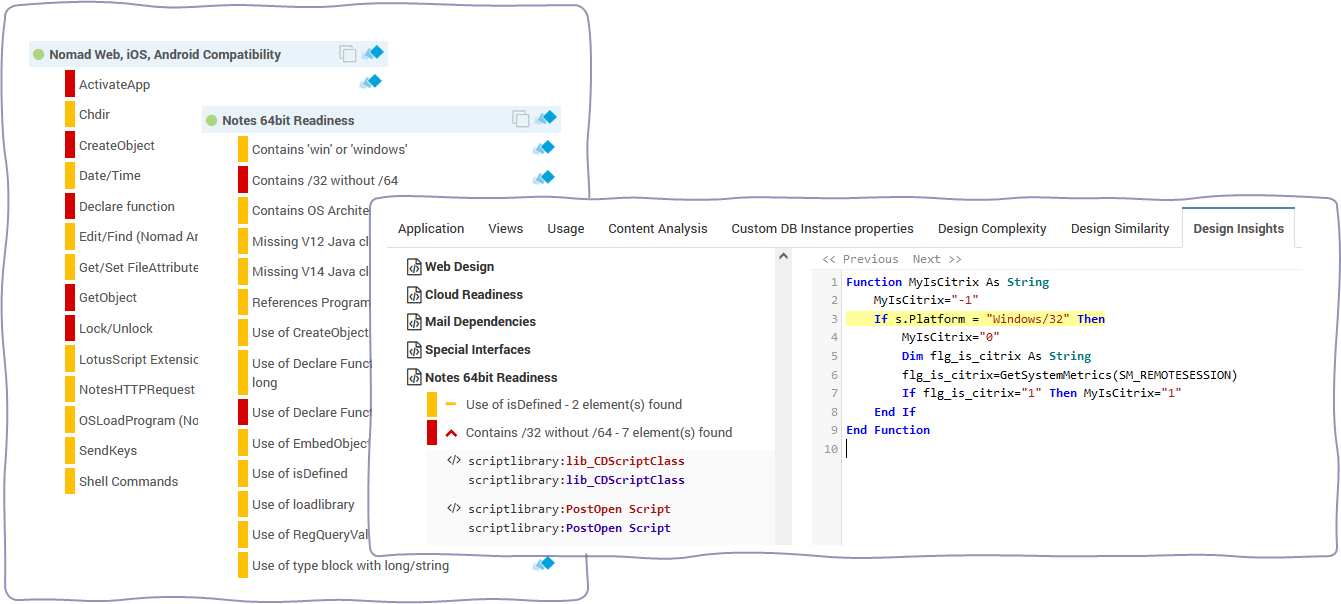
Task: Select the Design Insights tab
Action: [x=1239, y=229]
